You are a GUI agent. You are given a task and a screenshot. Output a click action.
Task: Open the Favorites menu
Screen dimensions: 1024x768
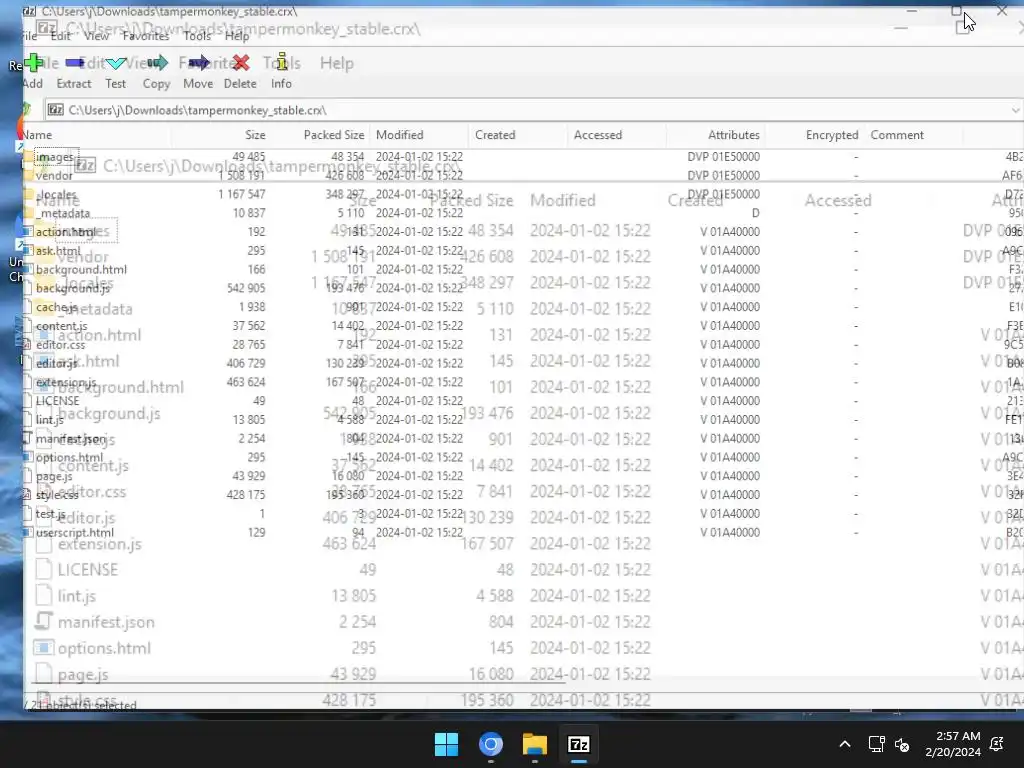(146, 36)
